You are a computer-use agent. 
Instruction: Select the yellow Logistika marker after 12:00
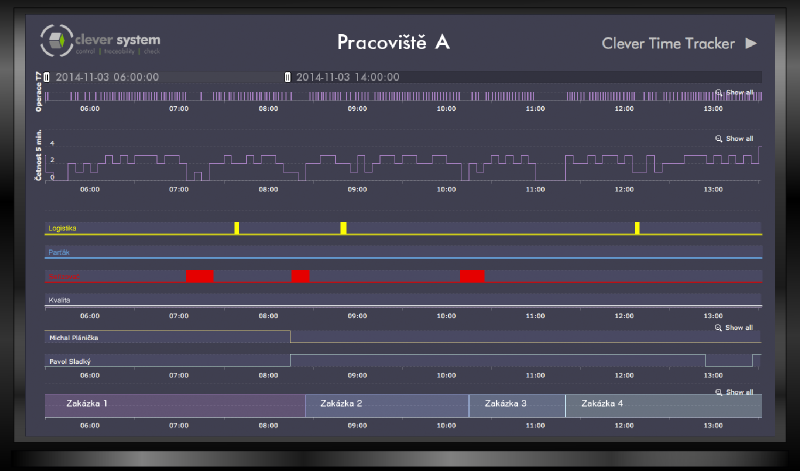pos(637,228)
